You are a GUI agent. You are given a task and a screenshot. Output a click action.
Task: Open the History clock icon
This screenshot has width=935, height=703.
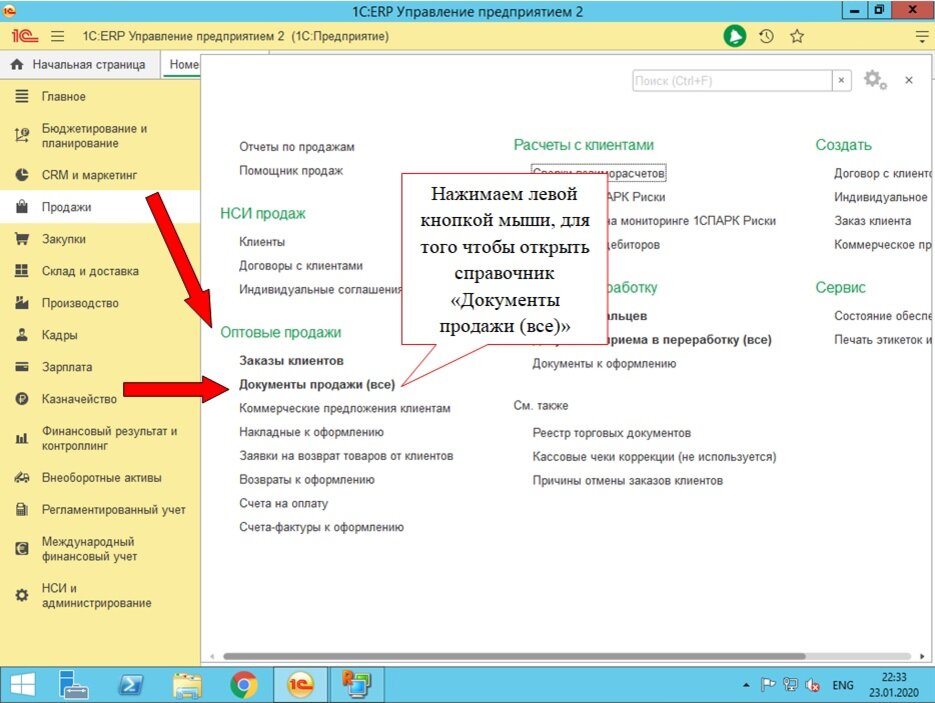pos(766,36)
